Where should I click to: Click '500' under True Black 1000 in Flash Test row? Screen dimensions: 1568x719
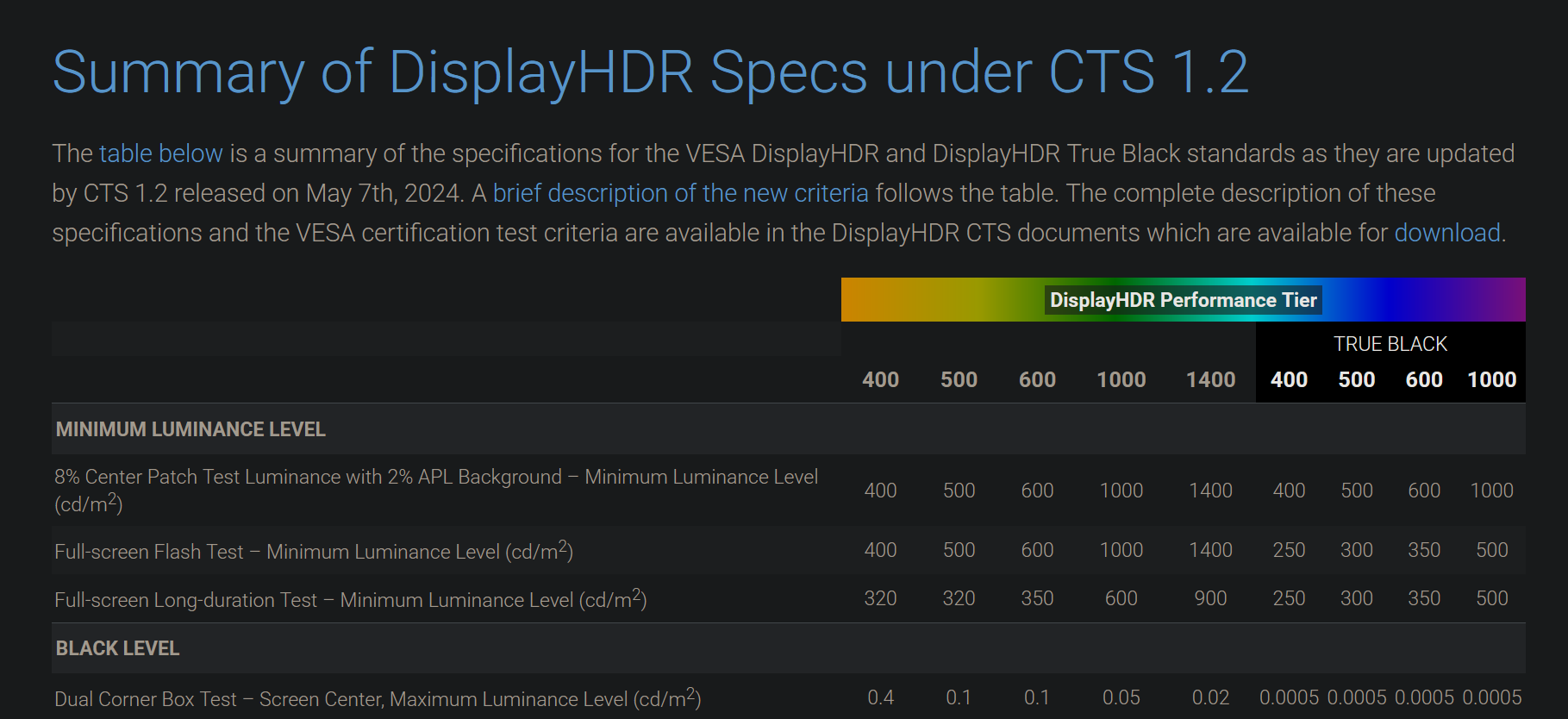(x=1491, y=550)
